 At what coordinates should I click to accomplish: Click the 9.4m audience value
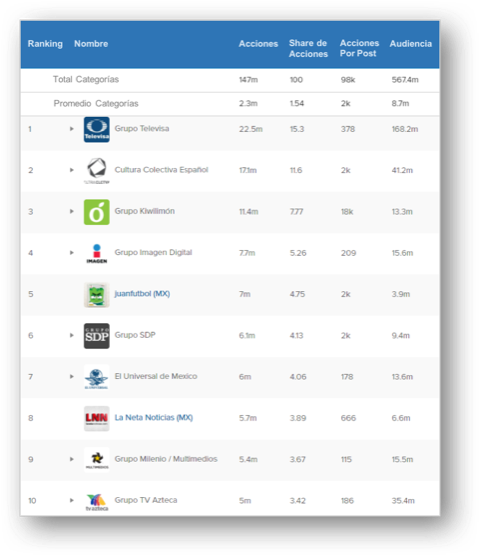pyautogui.click(x=401, y=335)
